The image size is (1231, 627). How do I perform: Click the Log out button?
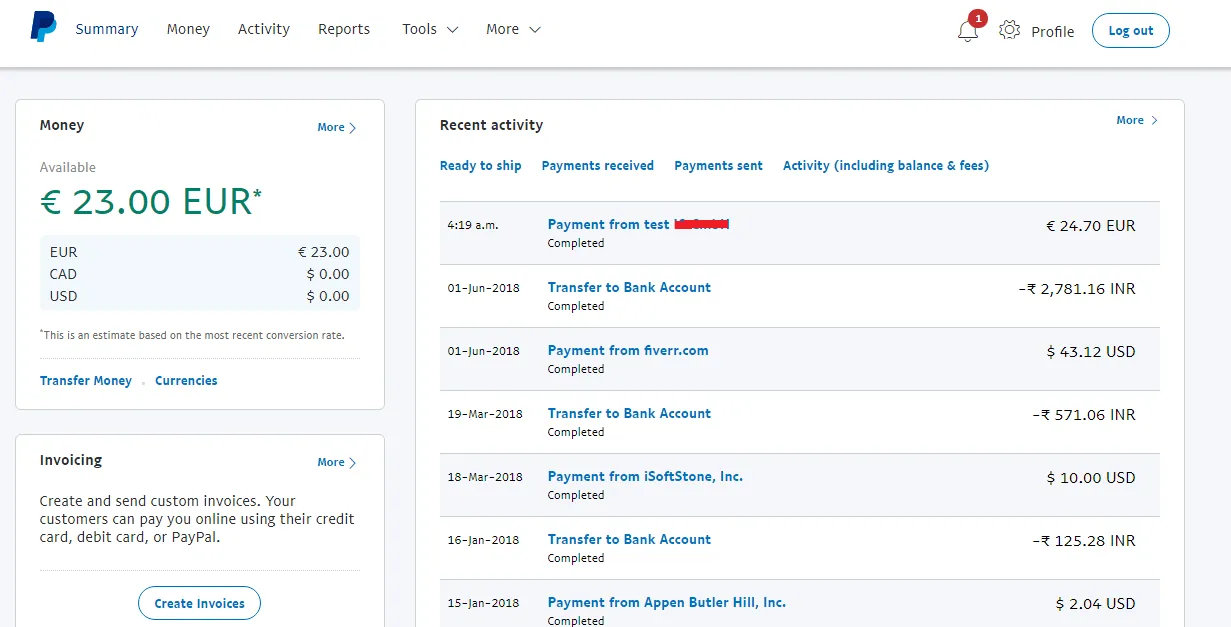[1131, 30]
